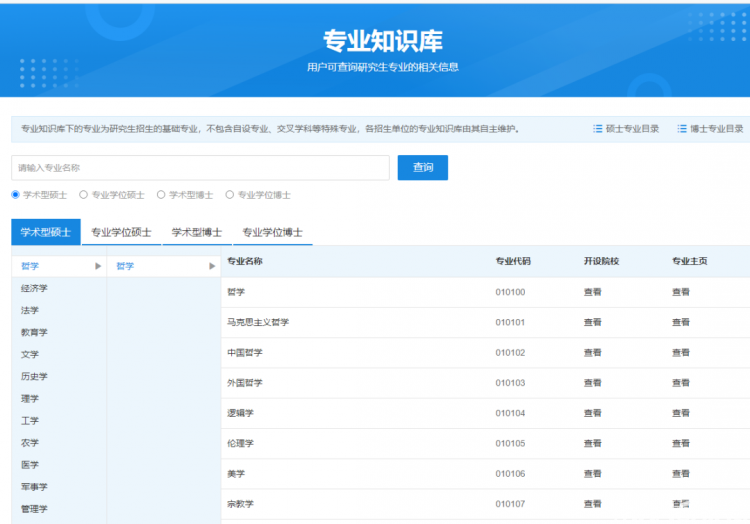750x524 pixels.
Task: Select the 经济学 category
Action: click(x=34, y=288)
